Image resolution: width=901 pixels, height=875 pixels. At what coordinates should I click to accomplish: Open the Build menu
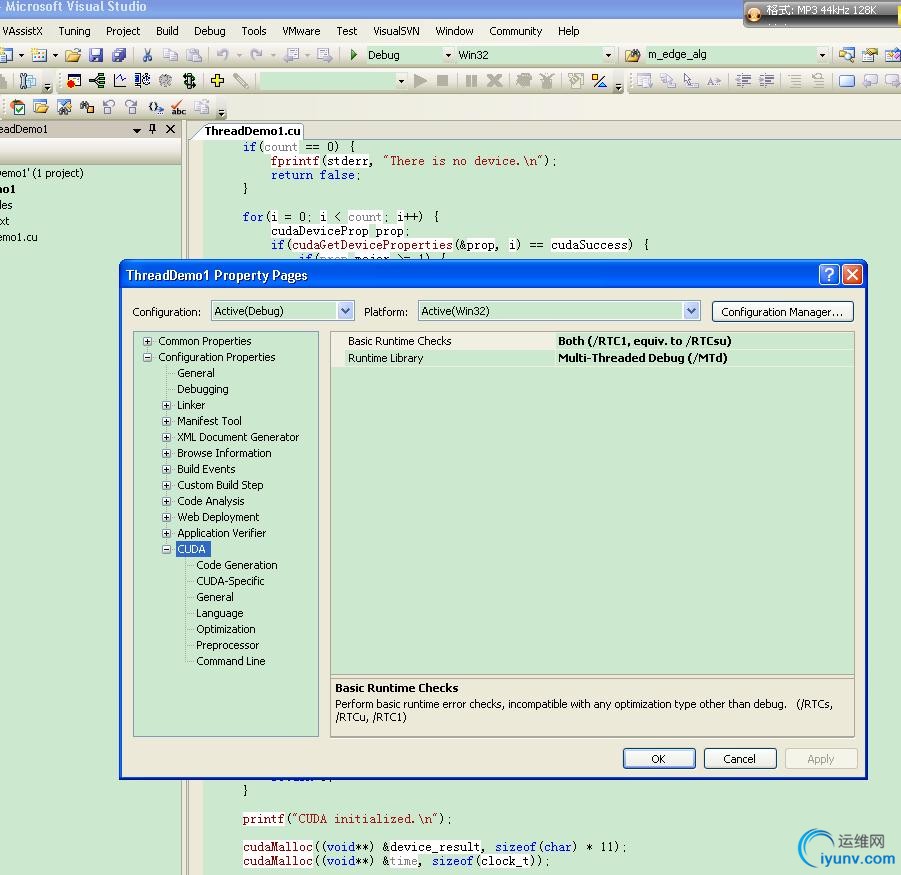tap(167, 31)
